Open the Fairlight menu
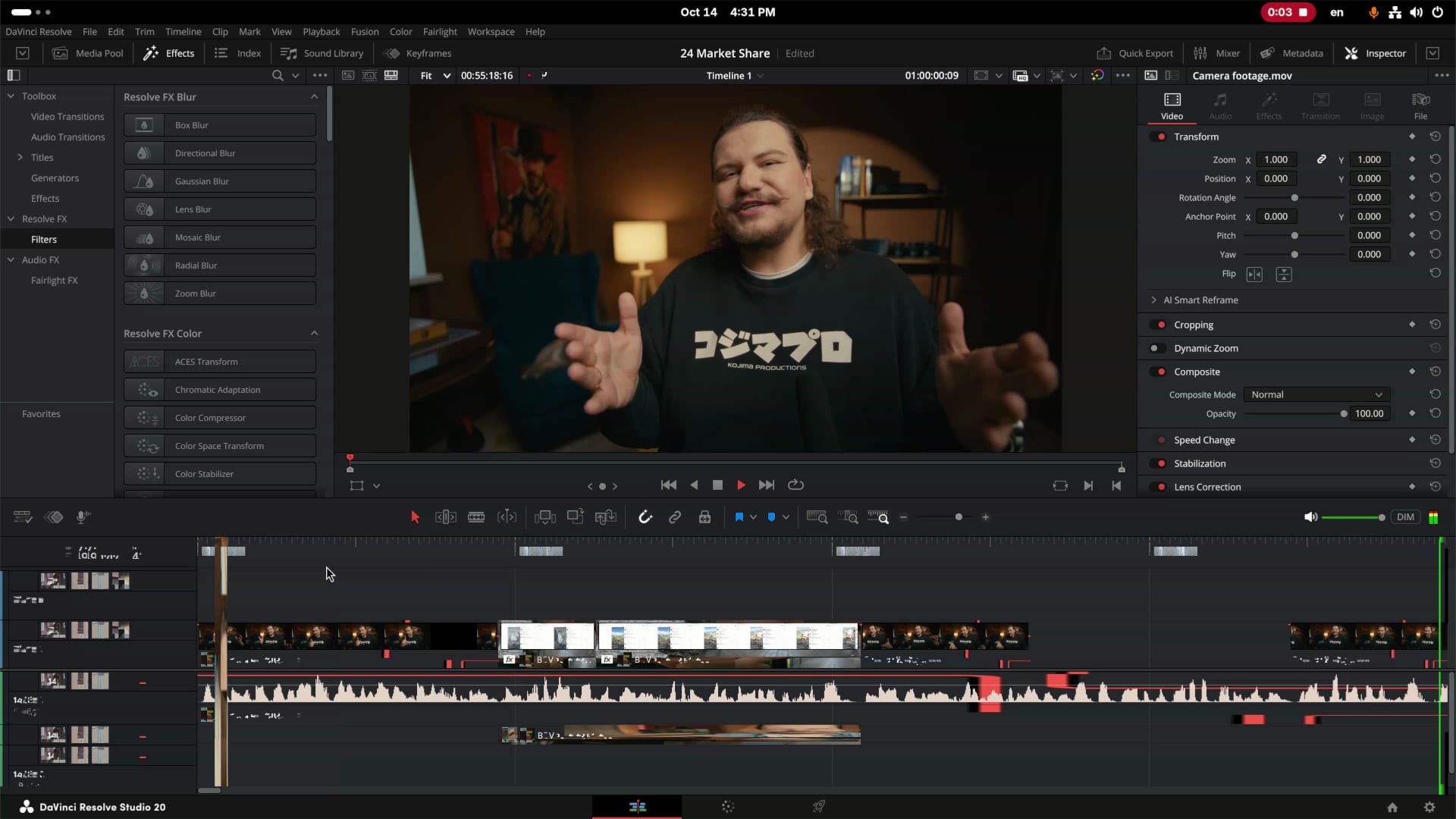 tap(440, 32)
